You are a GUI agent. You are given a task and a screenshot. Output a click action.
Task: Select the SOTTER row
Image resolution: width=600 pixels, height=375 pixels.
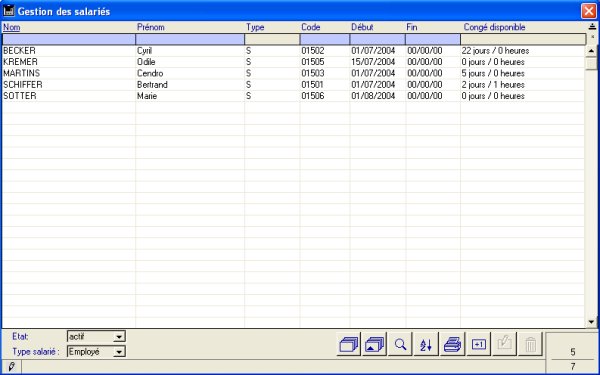coord(293,96)
